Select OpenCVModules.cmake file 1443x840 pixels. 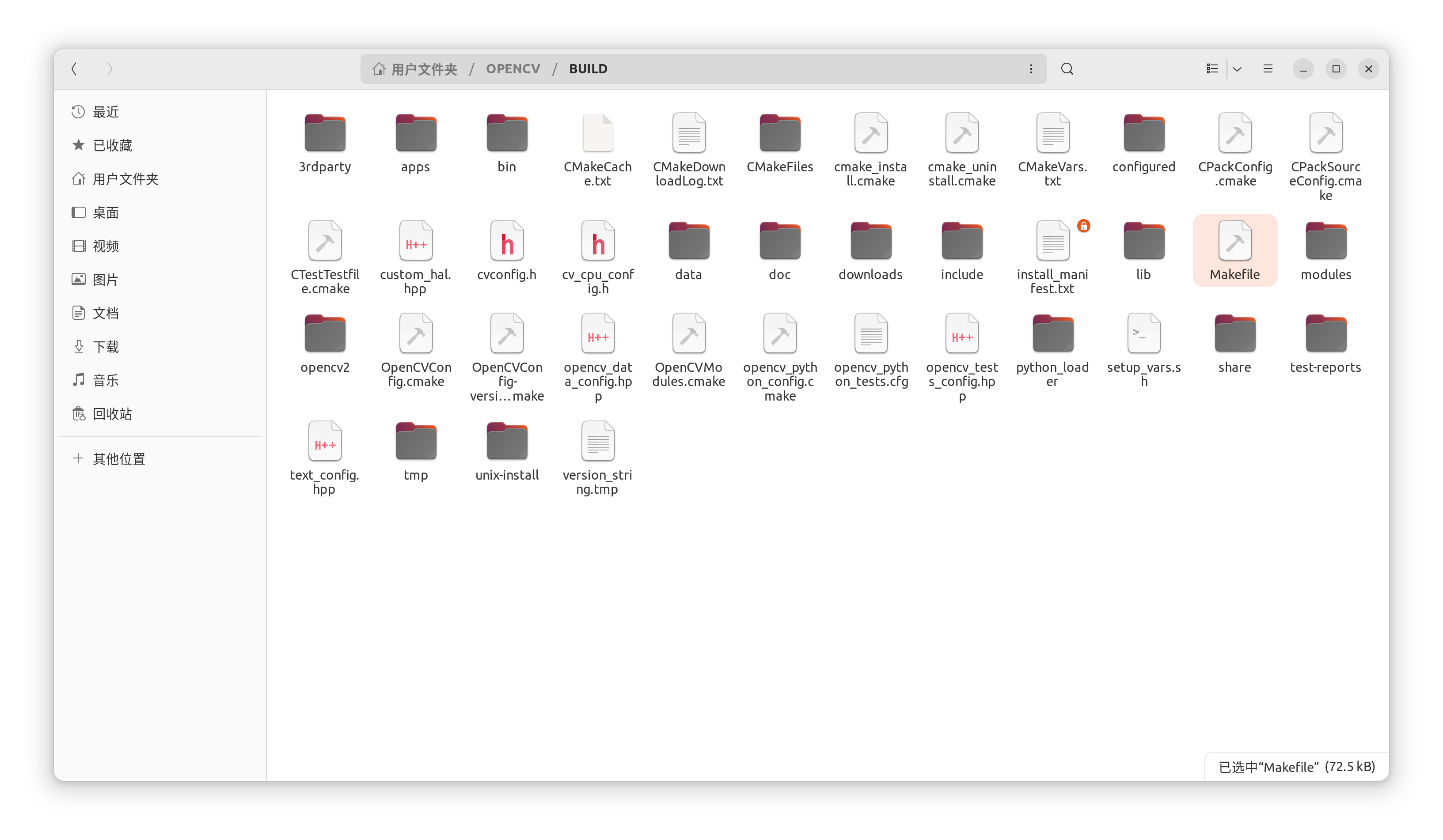coord(689,350)
